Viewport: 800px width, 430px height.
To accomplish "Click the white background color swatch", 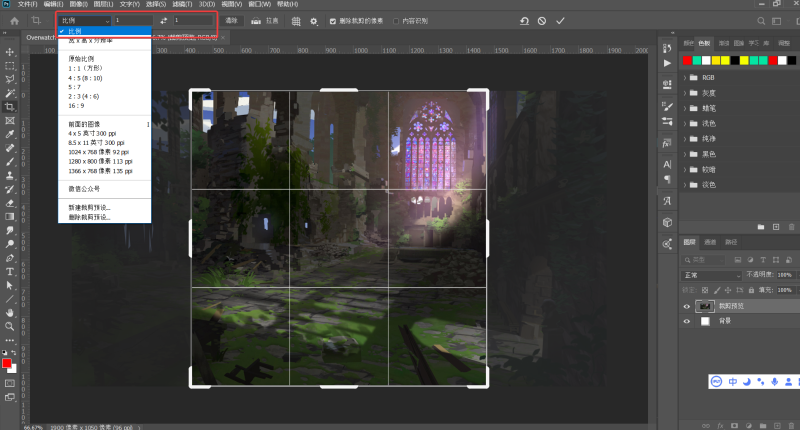I will pyautogui.click(x=13, y=369).
